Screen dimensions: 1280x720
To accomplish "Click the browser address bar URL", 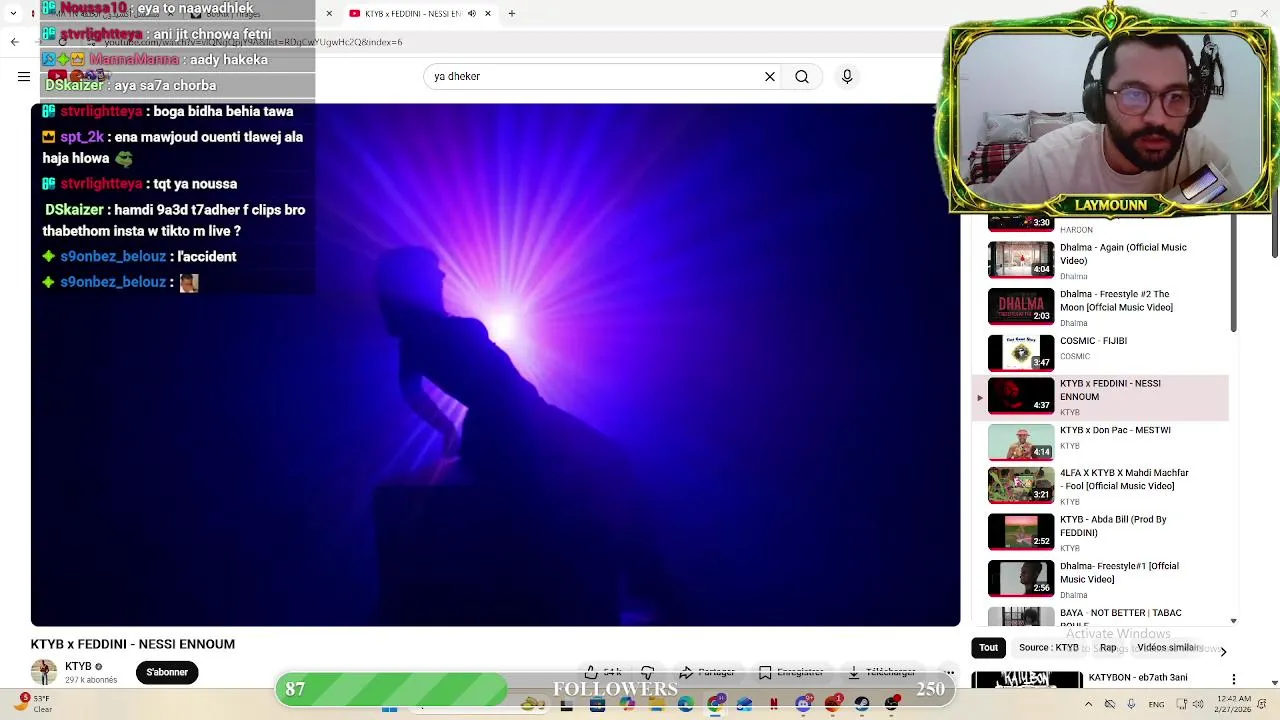I will click(x=253, y=42).
